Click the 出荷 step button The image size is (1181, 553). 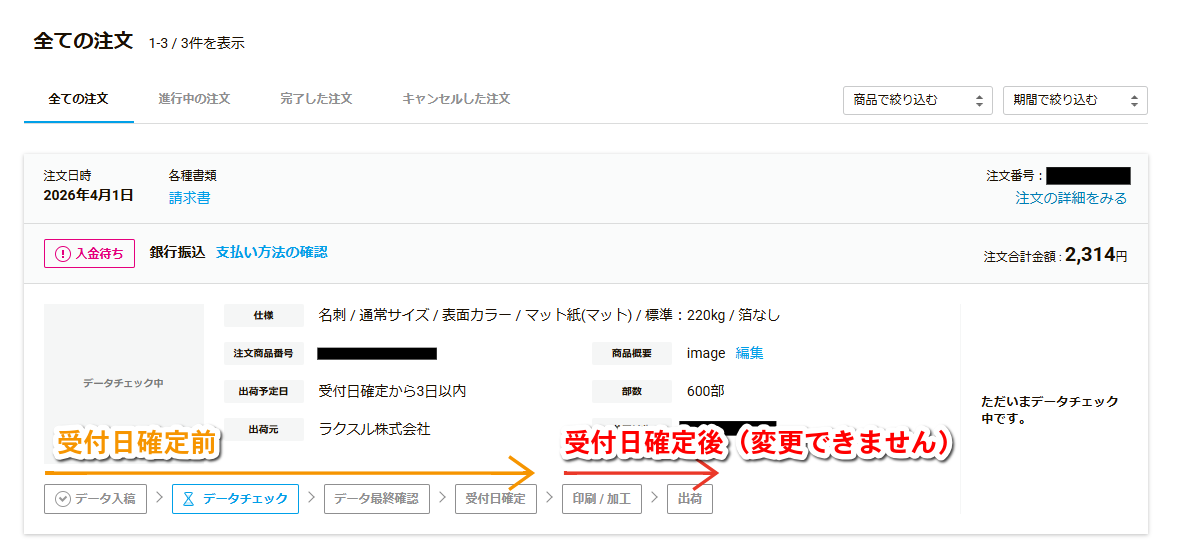(x=689, y=498)
